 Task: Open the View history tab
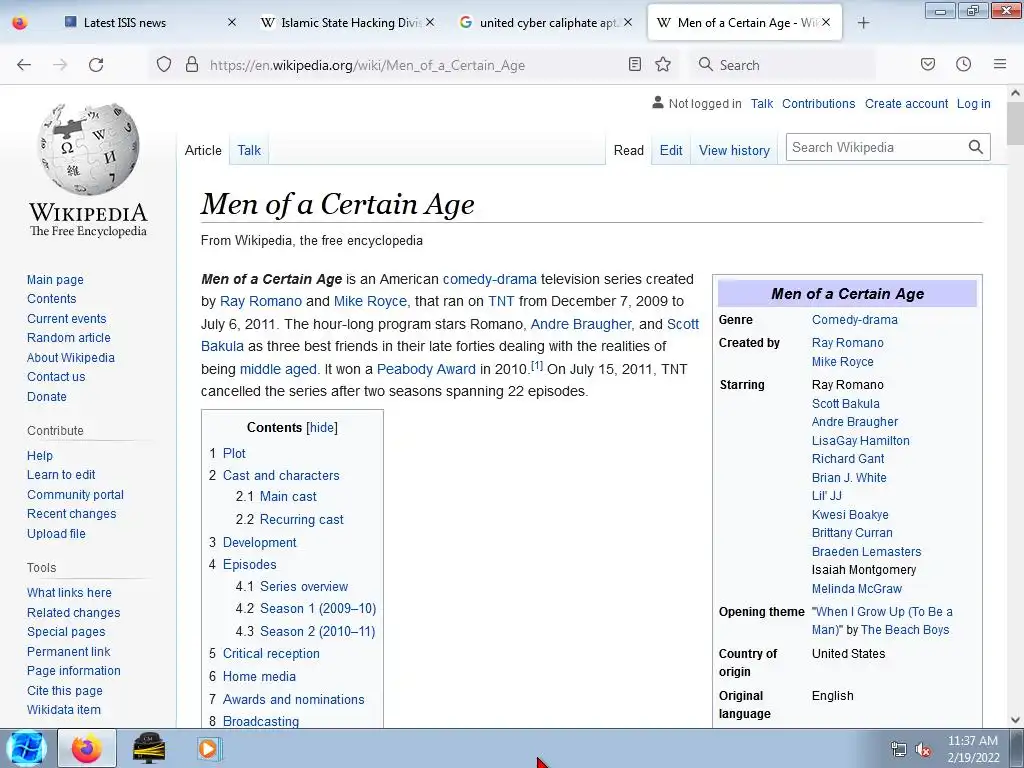(734, 150)
